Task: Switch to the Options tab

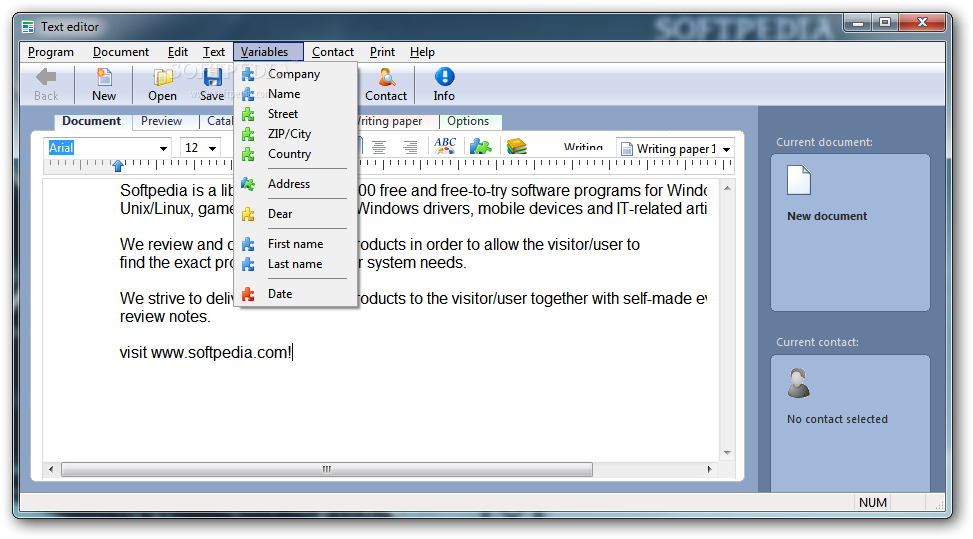Action: tap(469, 121)
